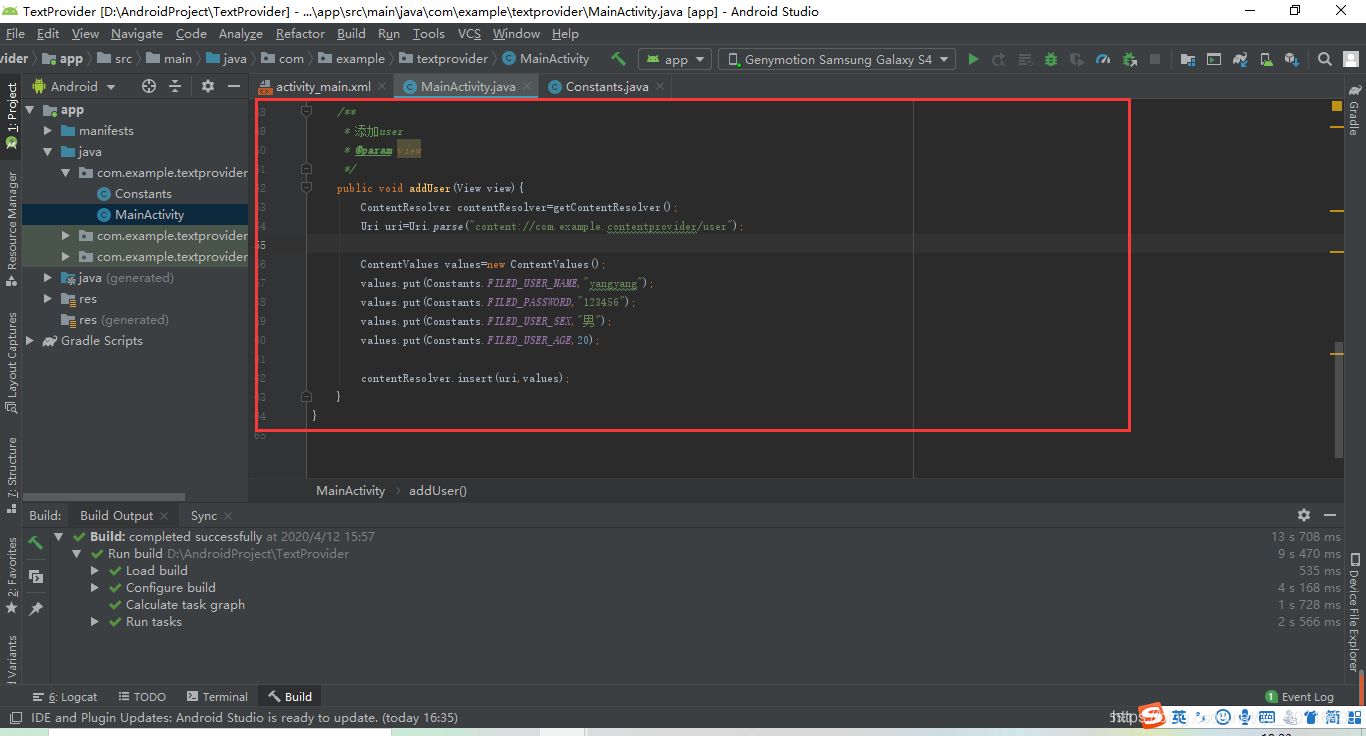Run app with Coverage icon

click(x=1077, y=59)
